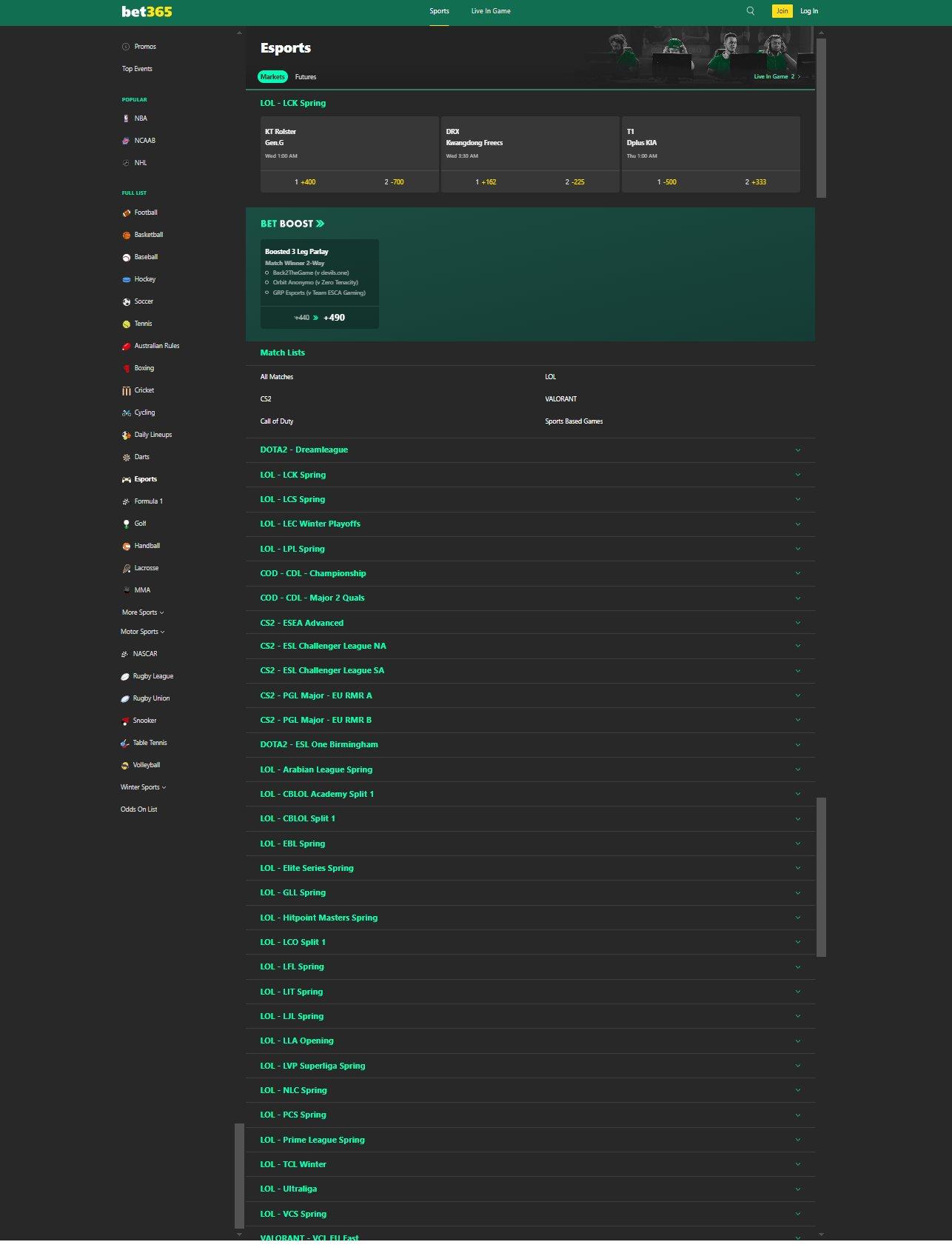
Task: Select the Cricket wickets icon
Action: tap(126, 390)
